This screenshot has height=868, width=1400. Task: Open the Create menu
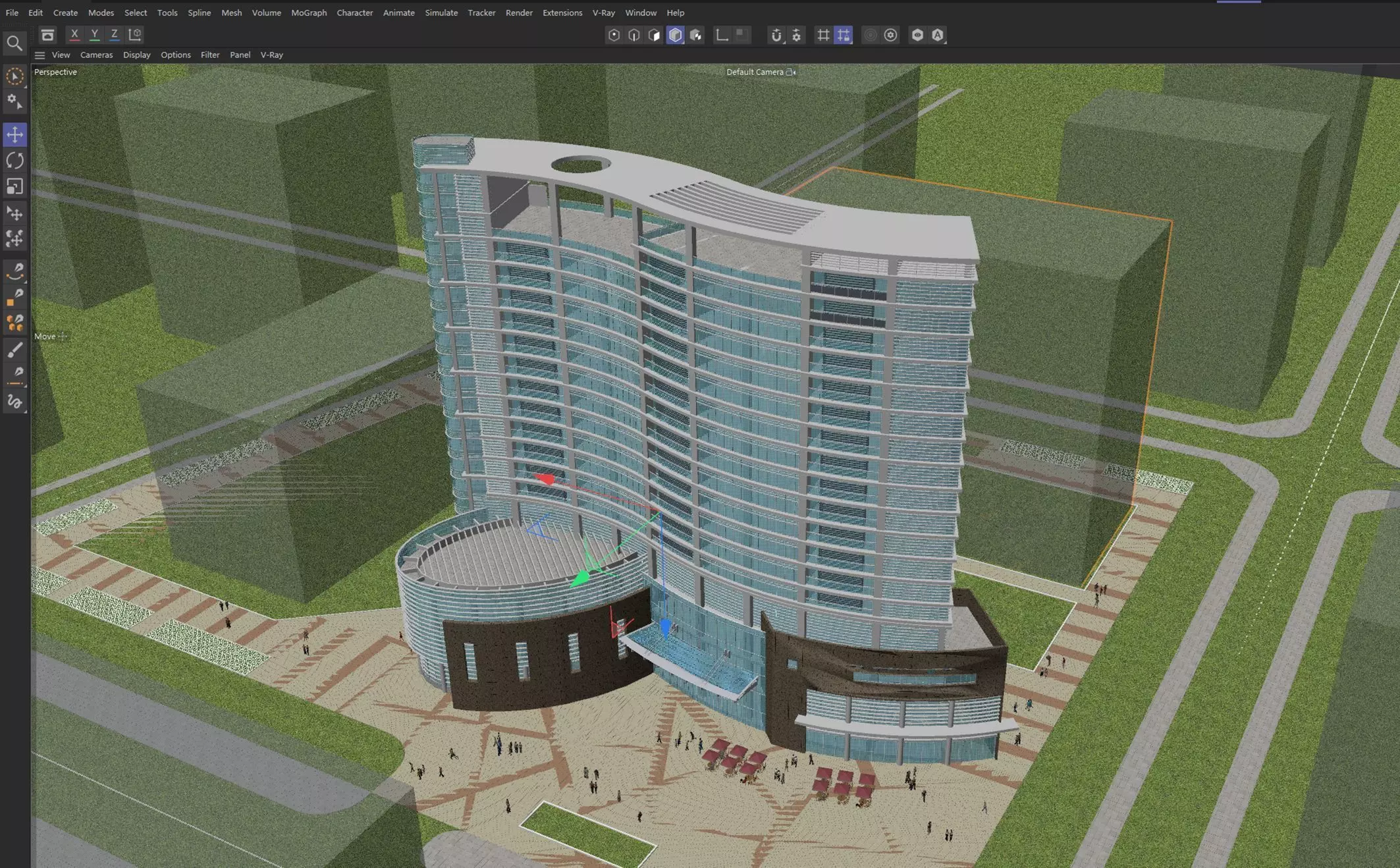(x=65, y=13)
